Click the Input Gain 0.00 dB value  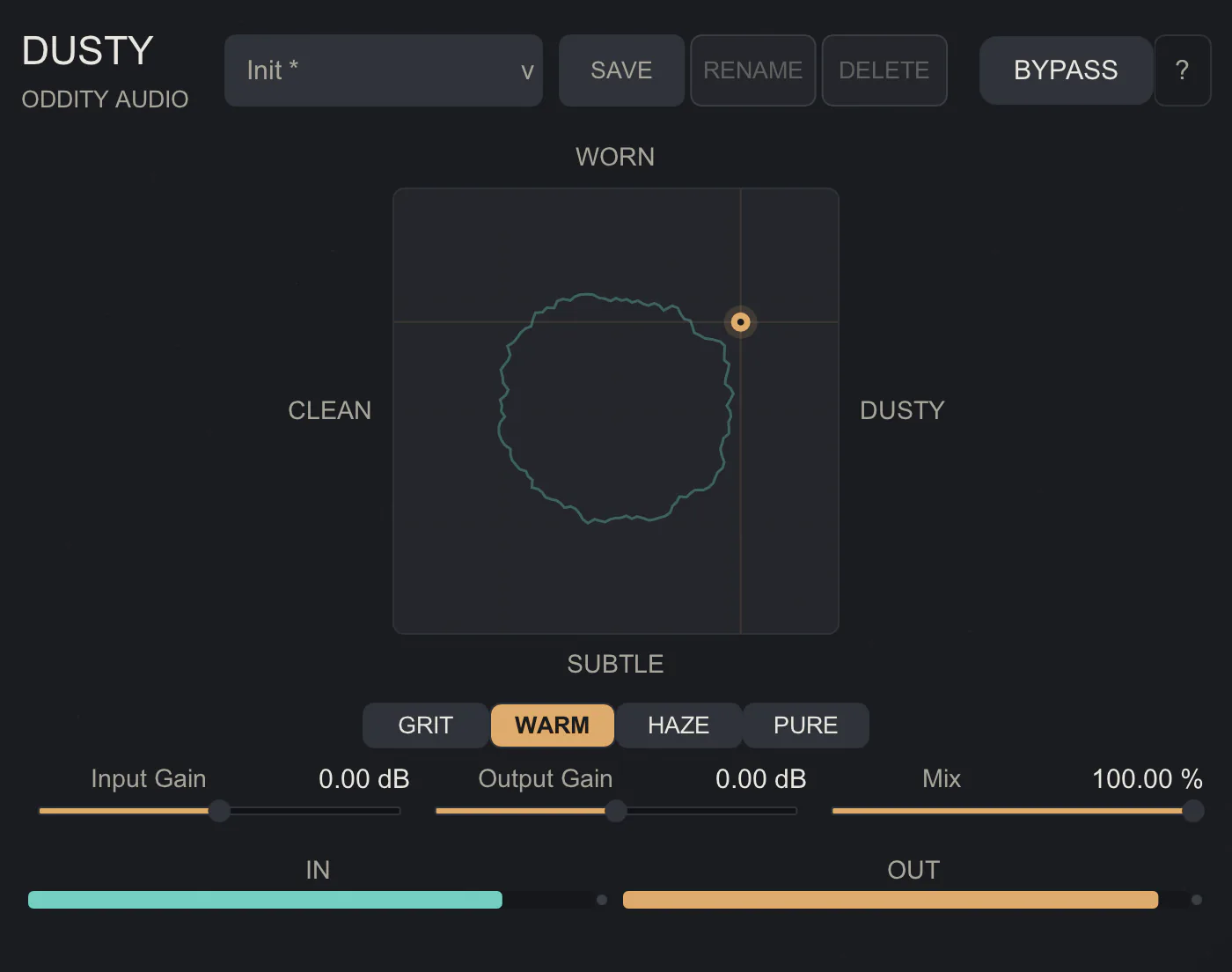point(364,779)
